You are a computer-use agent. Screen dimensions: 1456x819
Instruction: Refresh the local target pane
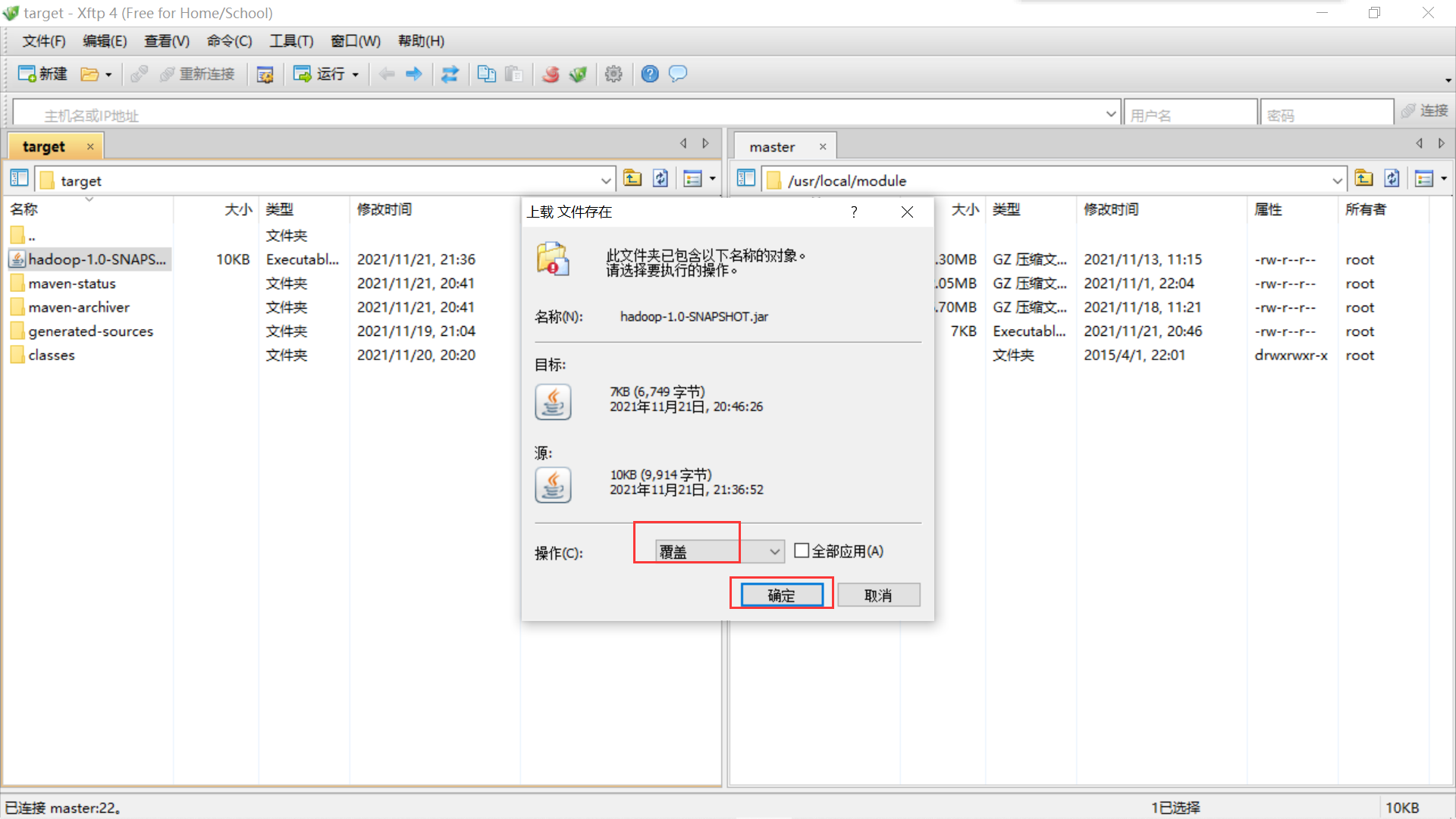click(661, 179)
